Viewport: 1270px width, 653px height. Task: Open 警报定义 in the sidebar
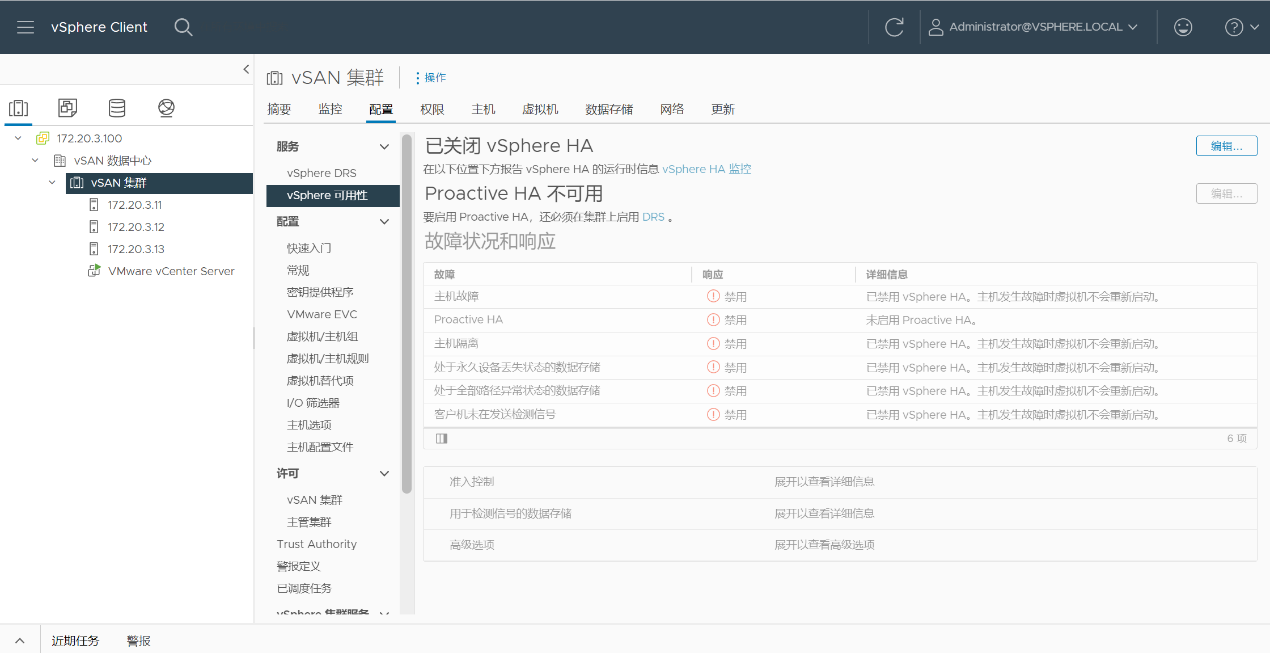coord(298,566)
